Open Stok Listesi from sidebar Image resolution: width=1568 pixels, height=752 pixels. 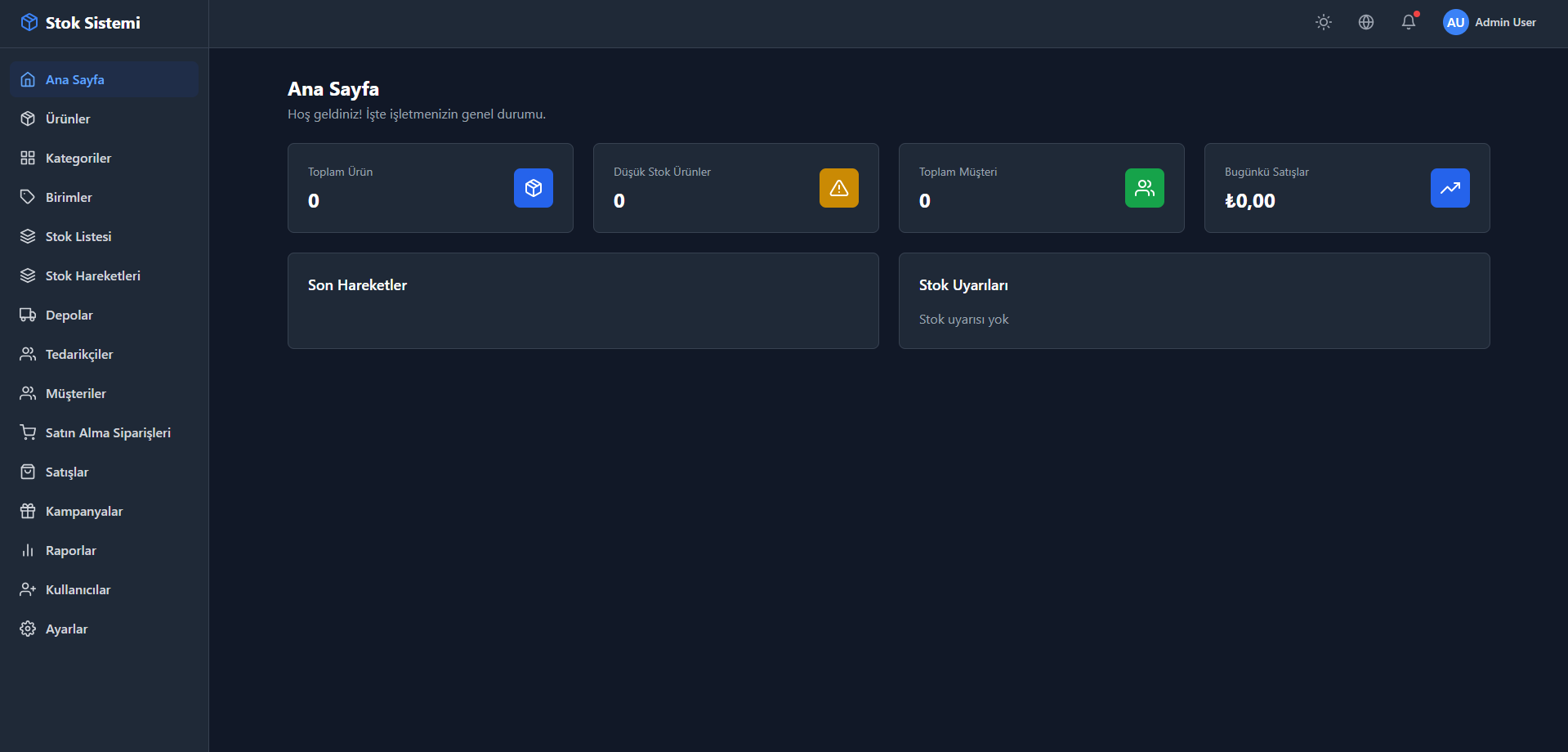coord(104,236)
